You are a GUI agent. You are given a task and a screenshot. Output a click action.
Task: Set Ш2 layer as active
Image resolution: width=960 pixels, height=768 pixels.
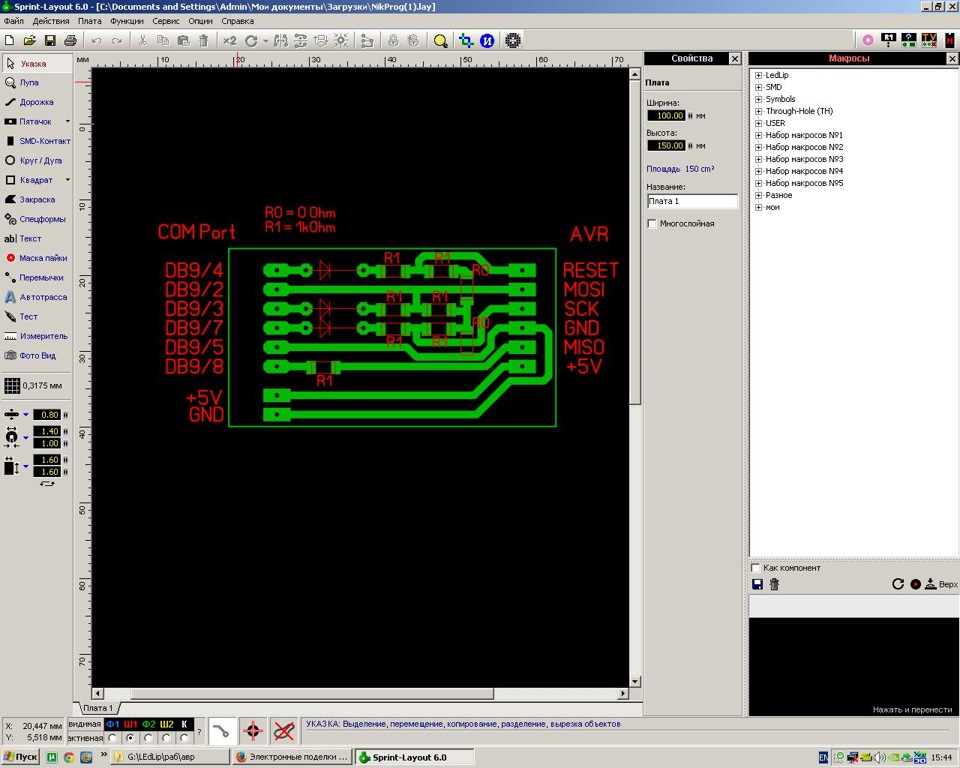tap(166, 738)
